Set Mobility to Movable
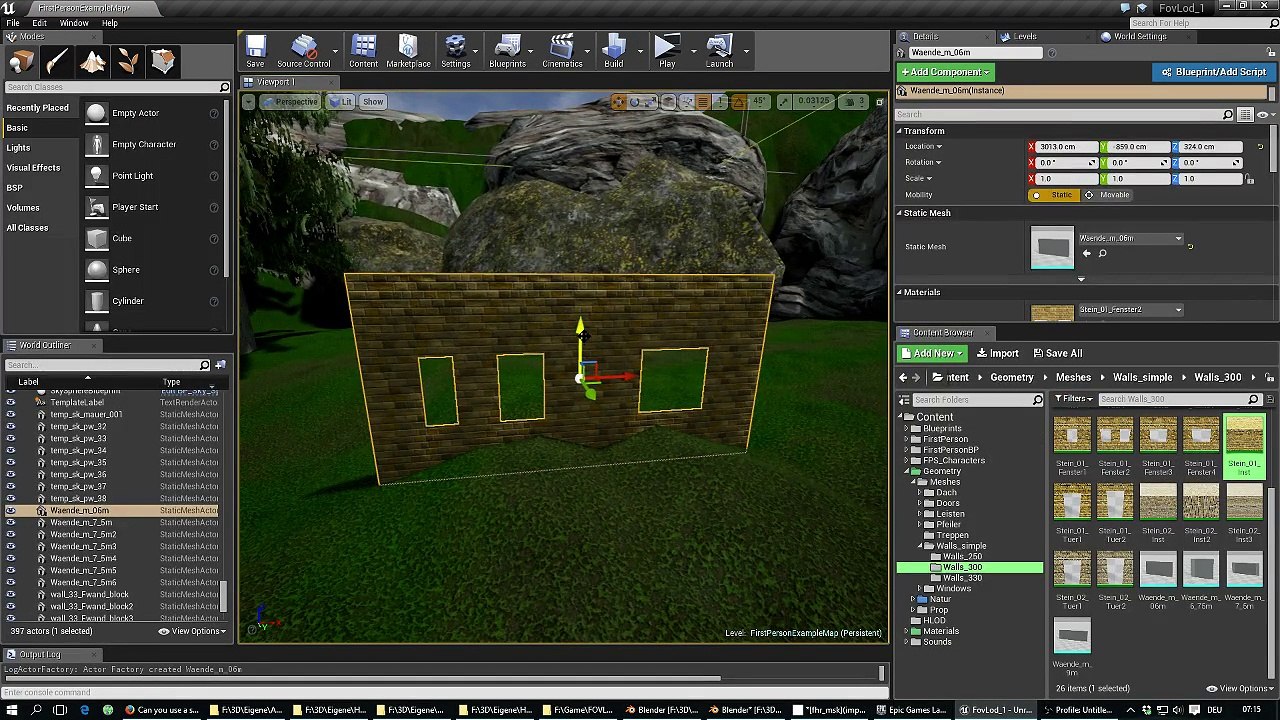This screenshot has width=1280, height=720. pos(1108,195)
